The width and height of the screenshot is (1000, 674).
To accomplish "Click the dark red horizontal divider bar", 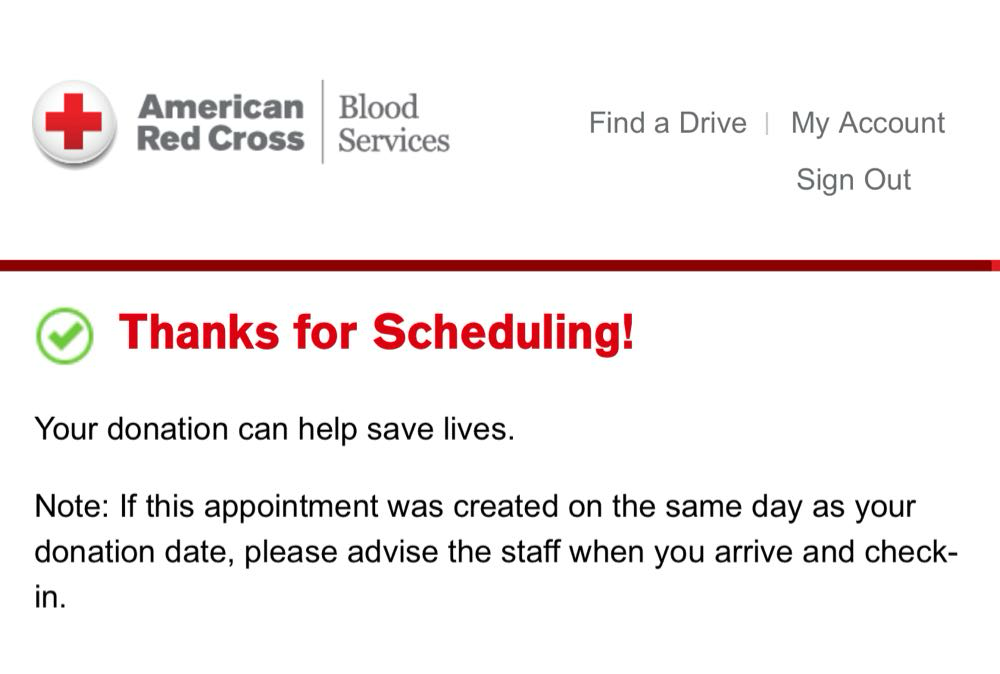I will coord(500,265).
